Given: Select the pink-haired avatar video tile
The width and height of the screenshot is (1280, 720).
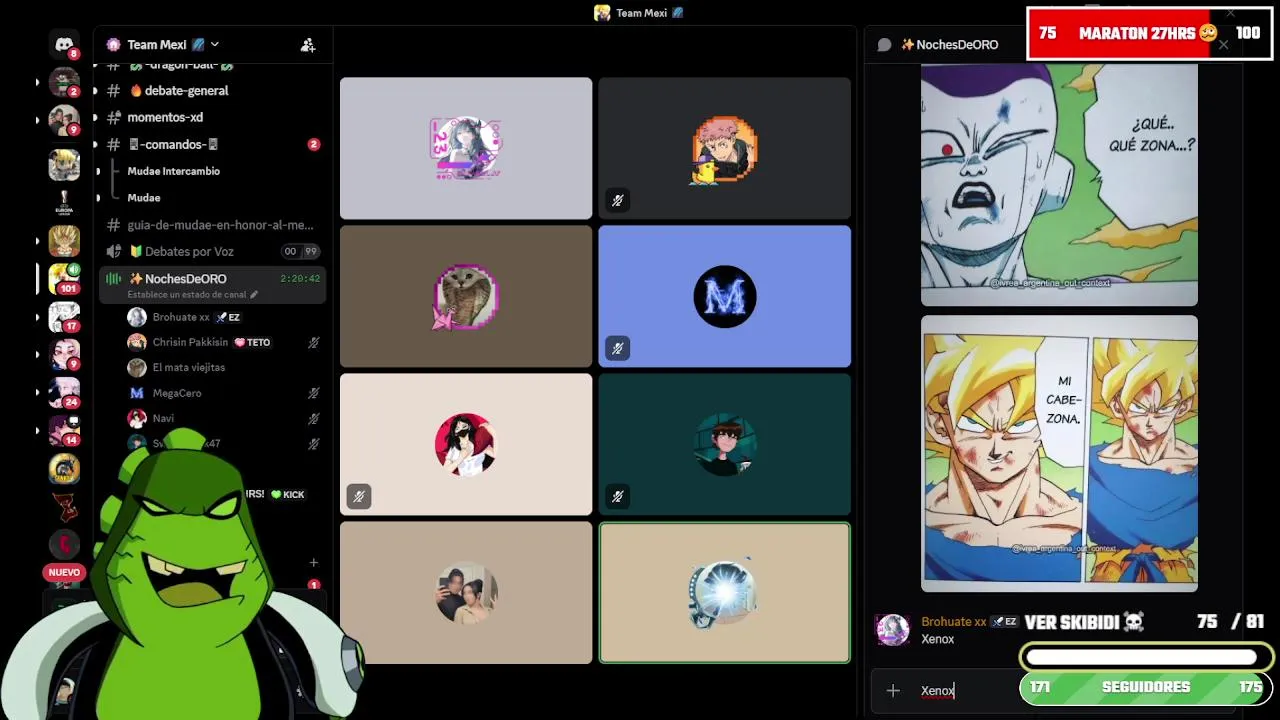Looking at the screenshot, I should tap(725, 148).
